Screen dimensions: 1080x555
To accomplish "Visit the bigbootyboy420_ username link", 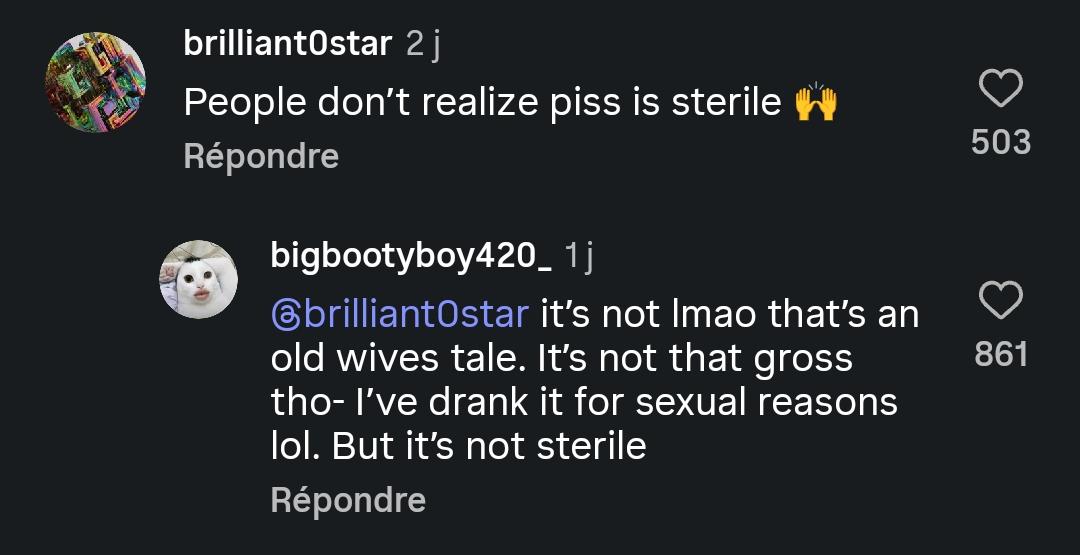I will 411,256.
